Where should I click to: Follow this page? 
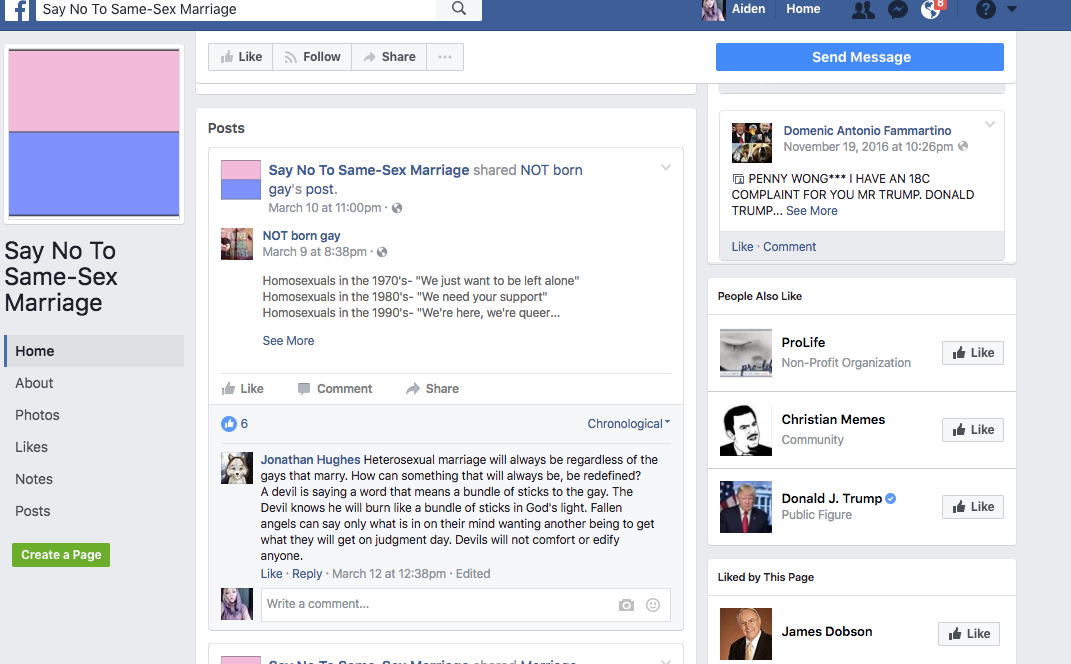(312, 57)
